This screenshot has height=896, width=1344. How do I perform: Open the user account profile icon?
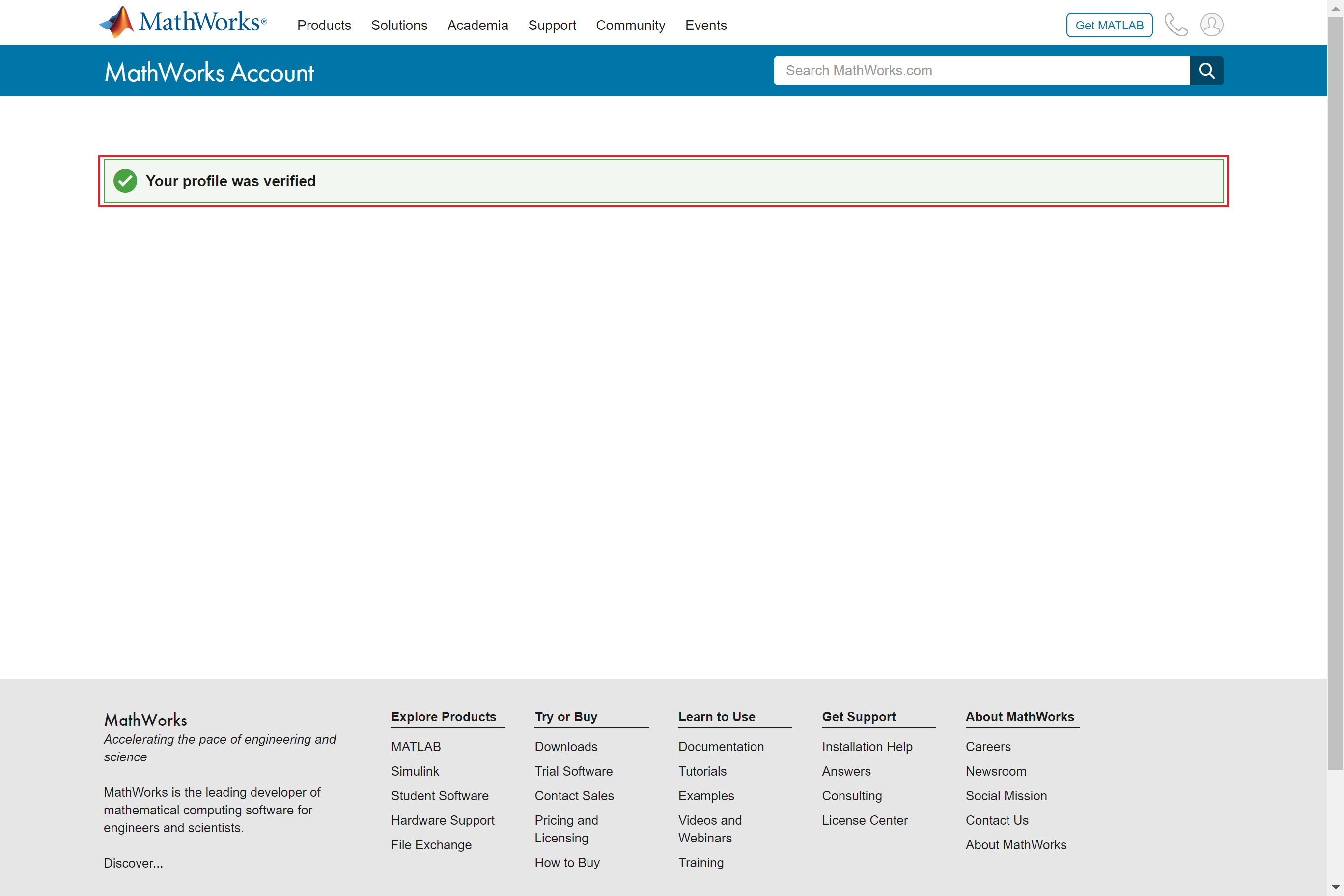click(1211, 25)
